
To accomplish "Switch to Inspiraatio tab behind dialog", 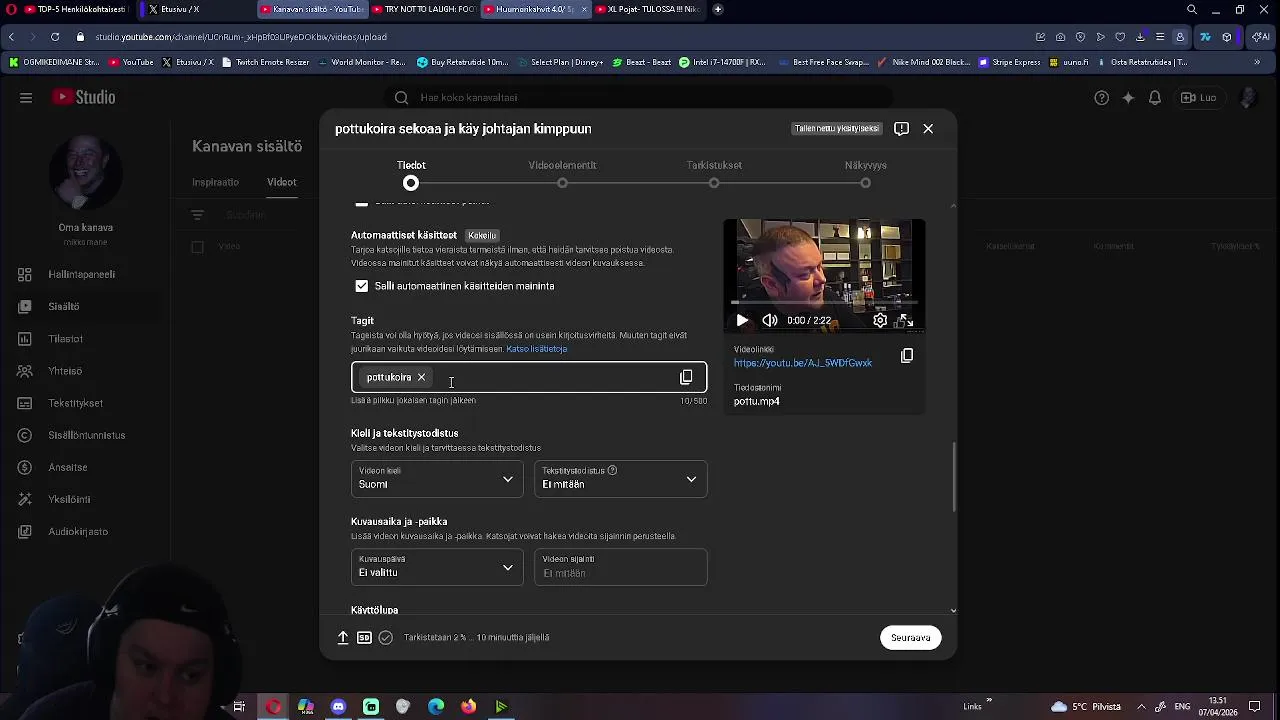I will coord(215,182).
